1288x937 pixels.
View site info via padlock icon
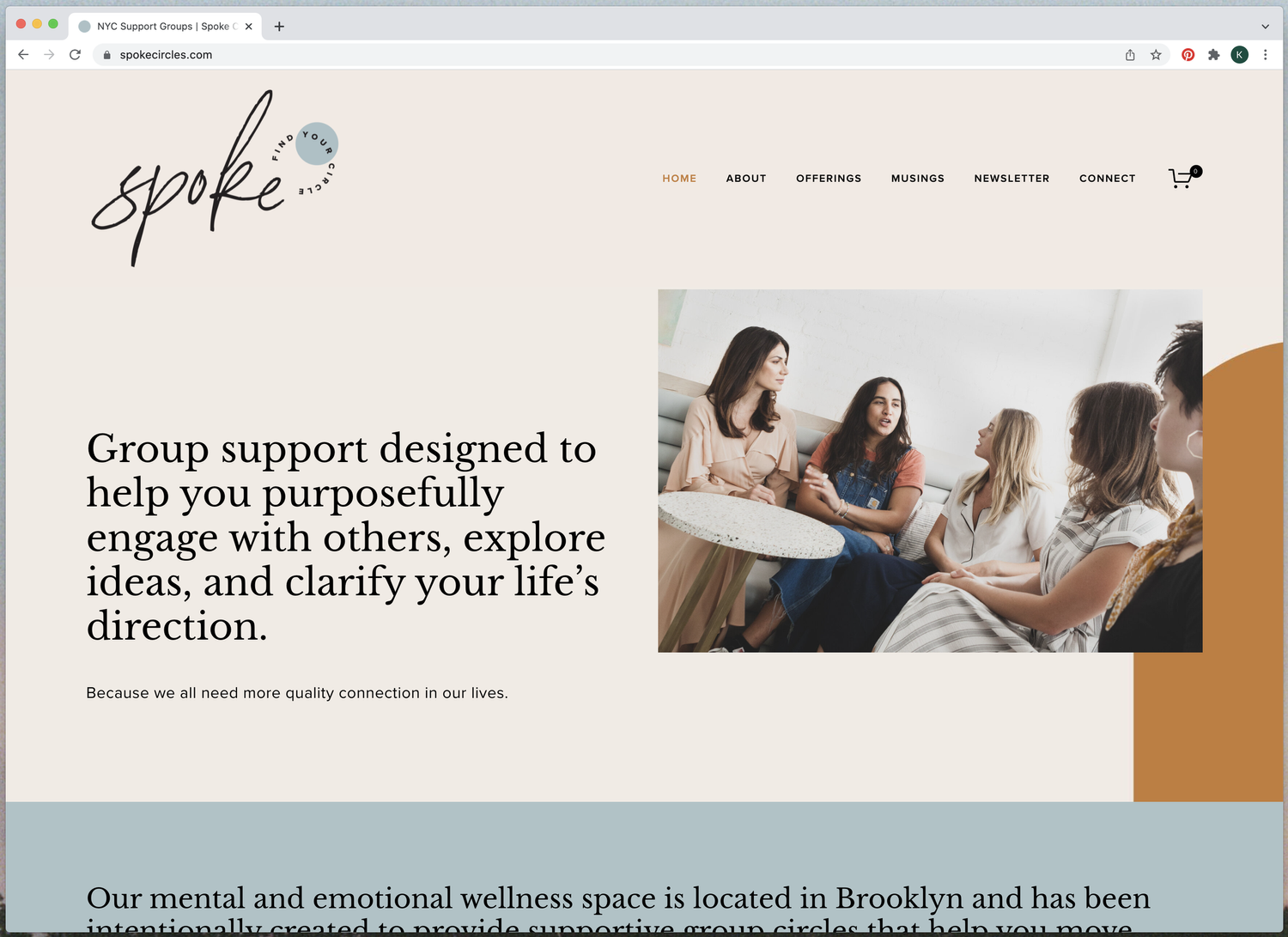point(106,55)
